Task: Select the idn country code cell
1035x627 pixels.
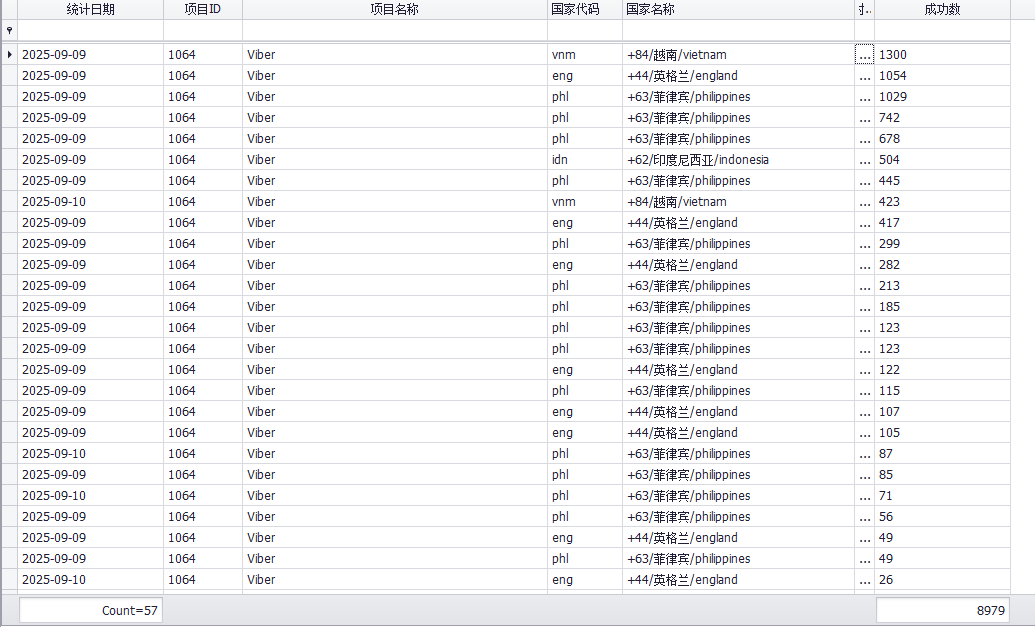Action: [585, 160]
